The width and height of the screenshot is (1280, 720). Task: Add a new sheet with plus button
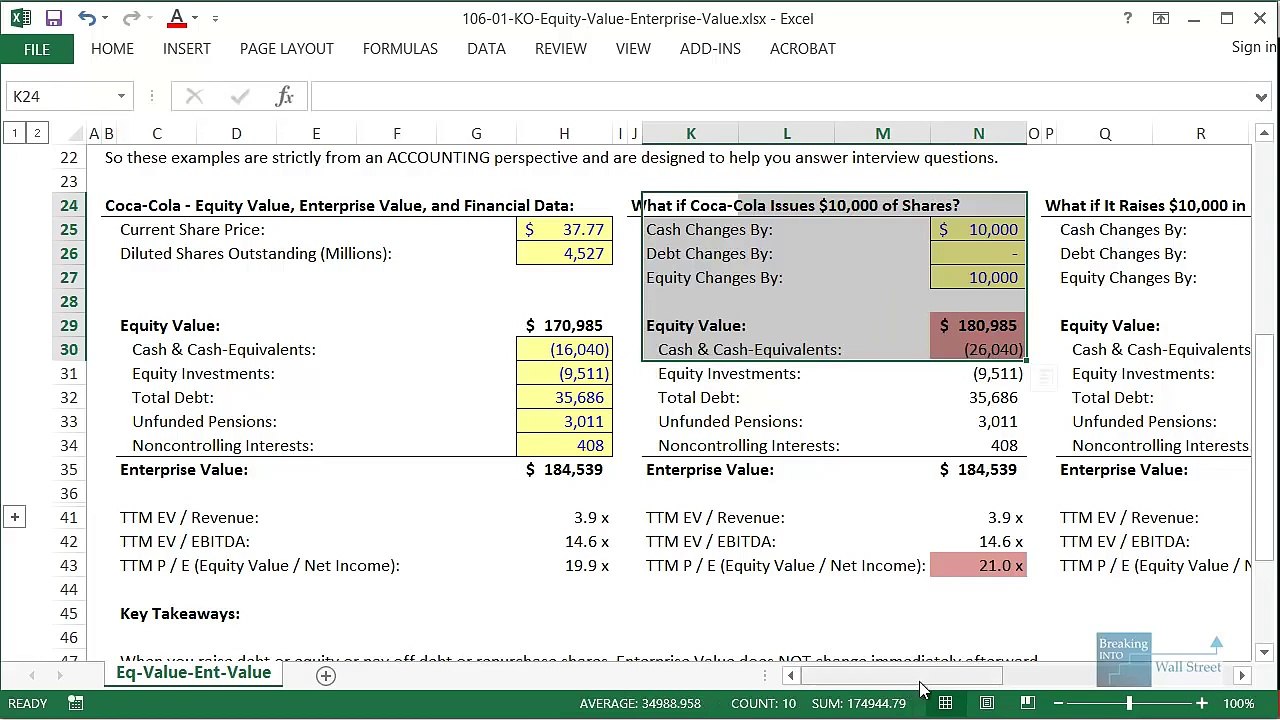point(325,676)
